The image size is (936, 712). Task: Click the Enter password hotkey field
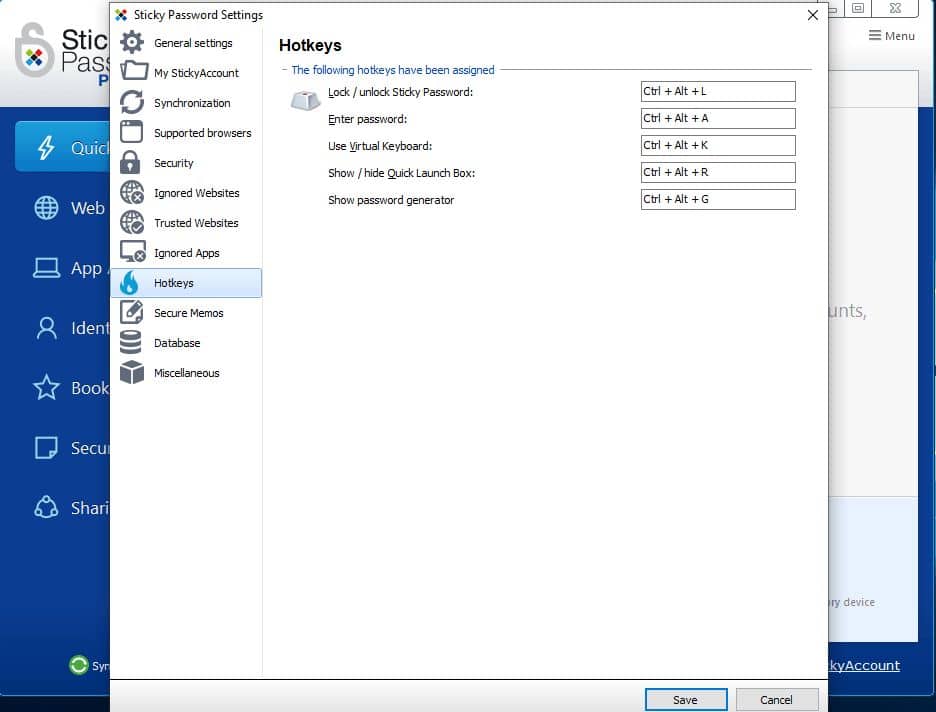(x=718, y=118)
